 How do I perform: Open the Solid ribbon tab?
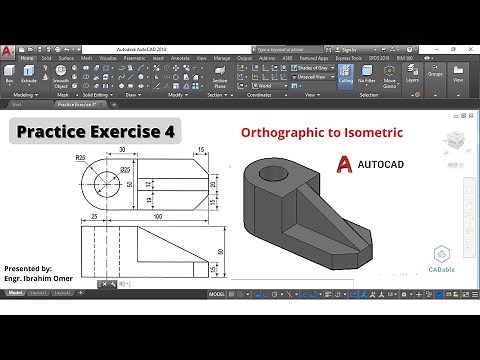tap(46, 58)
